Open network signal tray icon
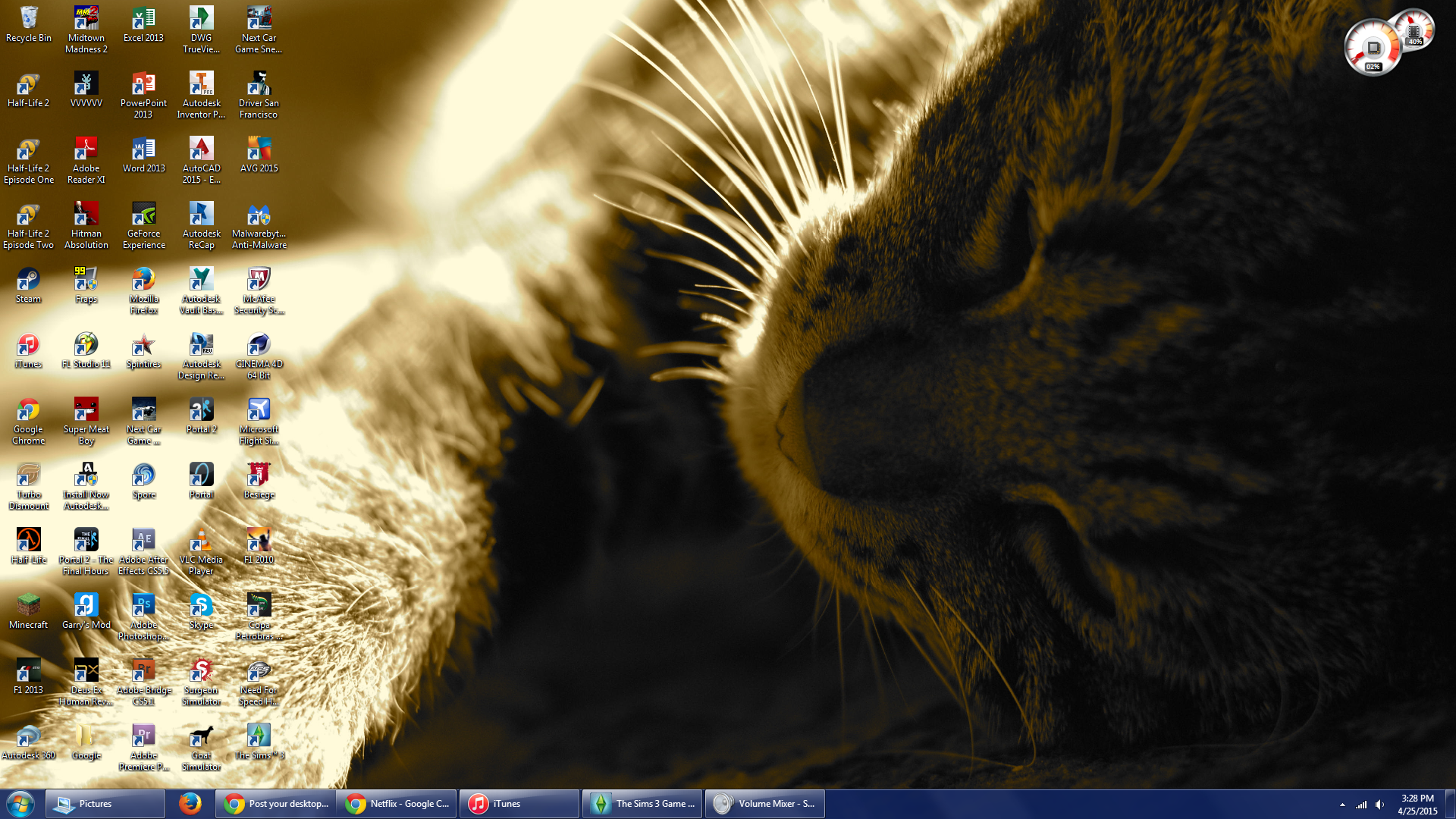Viewport: 1456px width, 819px height. (1361, 805)
